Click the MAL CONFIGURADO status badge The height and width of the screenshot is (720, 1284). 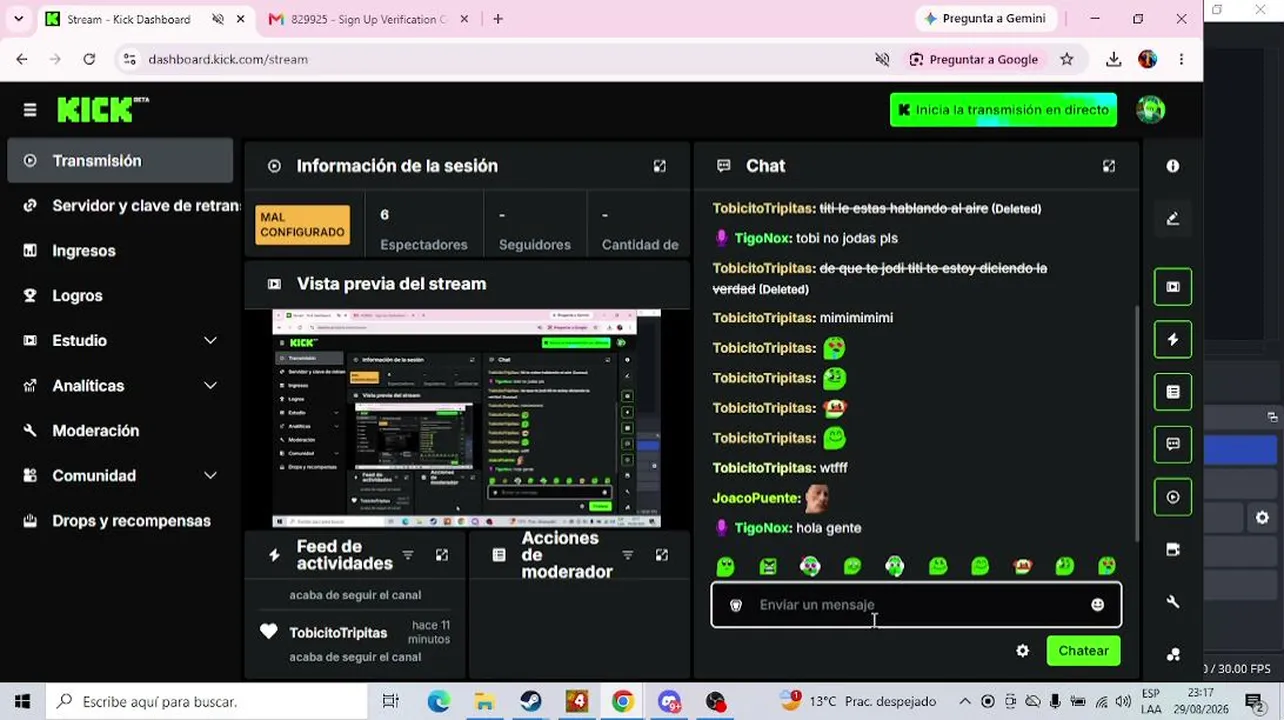point(303,225)
